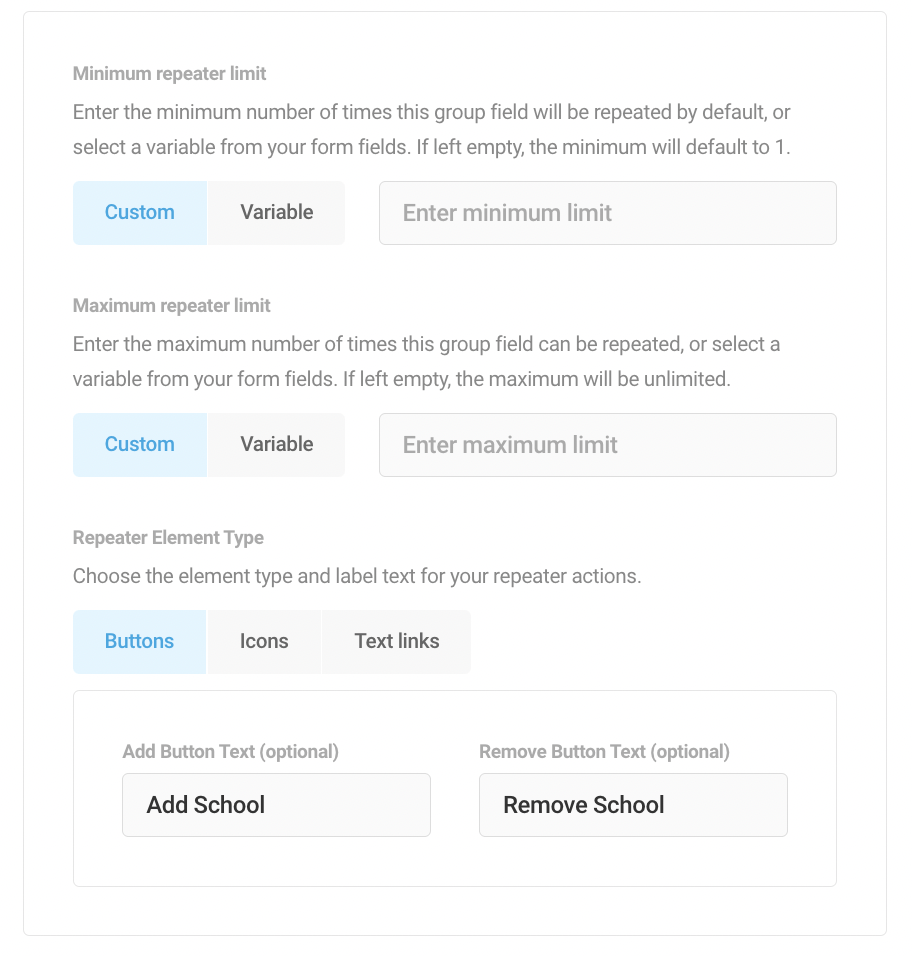Choose the Buttons element type

[x=140, y=642]
